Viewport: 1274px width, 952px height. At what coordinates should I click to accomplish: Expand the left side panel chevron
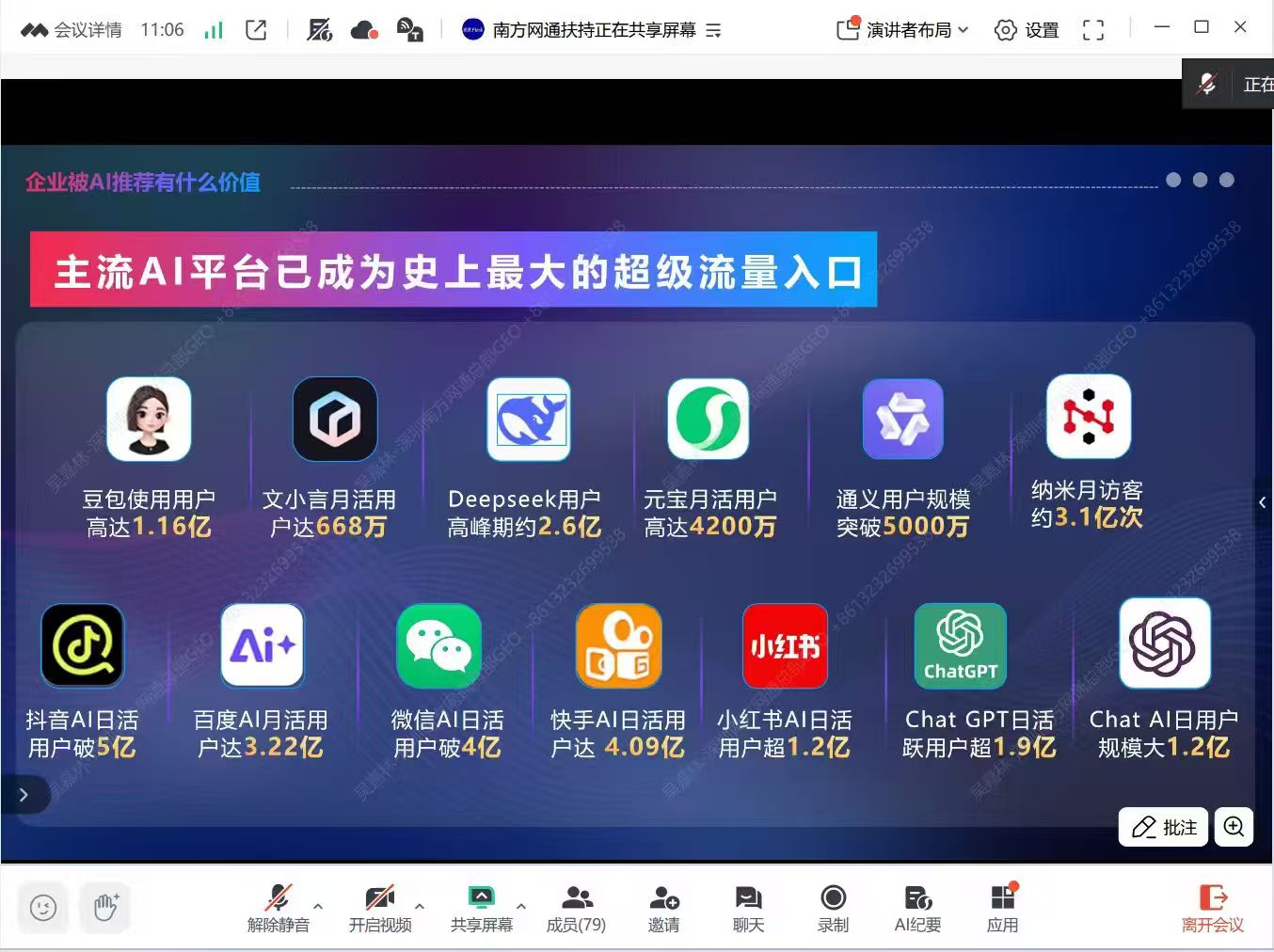pos(24,795)
